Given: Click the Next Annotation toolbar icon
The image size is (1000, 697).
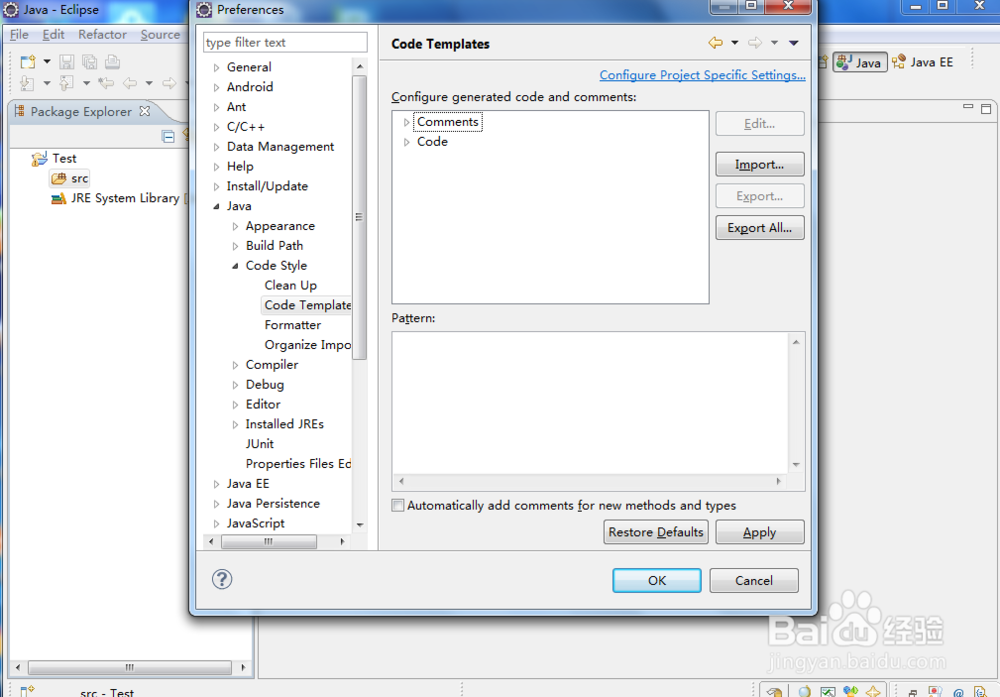Looking at the screenshot, I should (x=27, y=83).
